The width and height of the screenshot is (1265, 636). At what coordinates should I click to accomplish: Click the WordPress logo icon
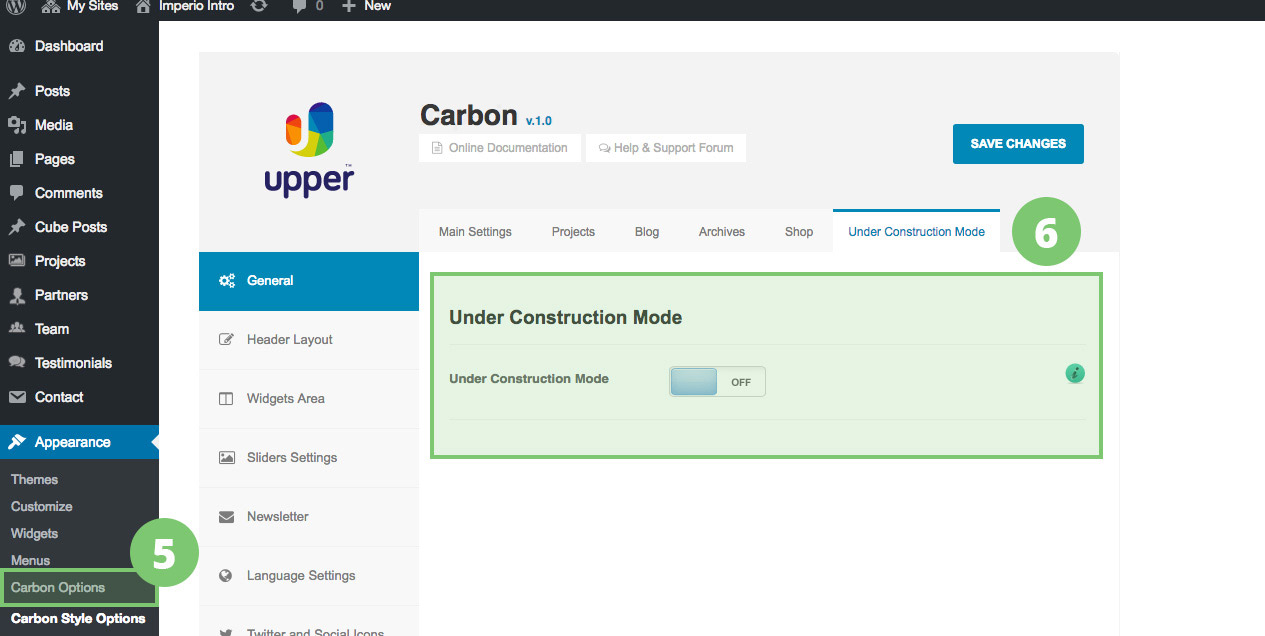tap(16, 6)
